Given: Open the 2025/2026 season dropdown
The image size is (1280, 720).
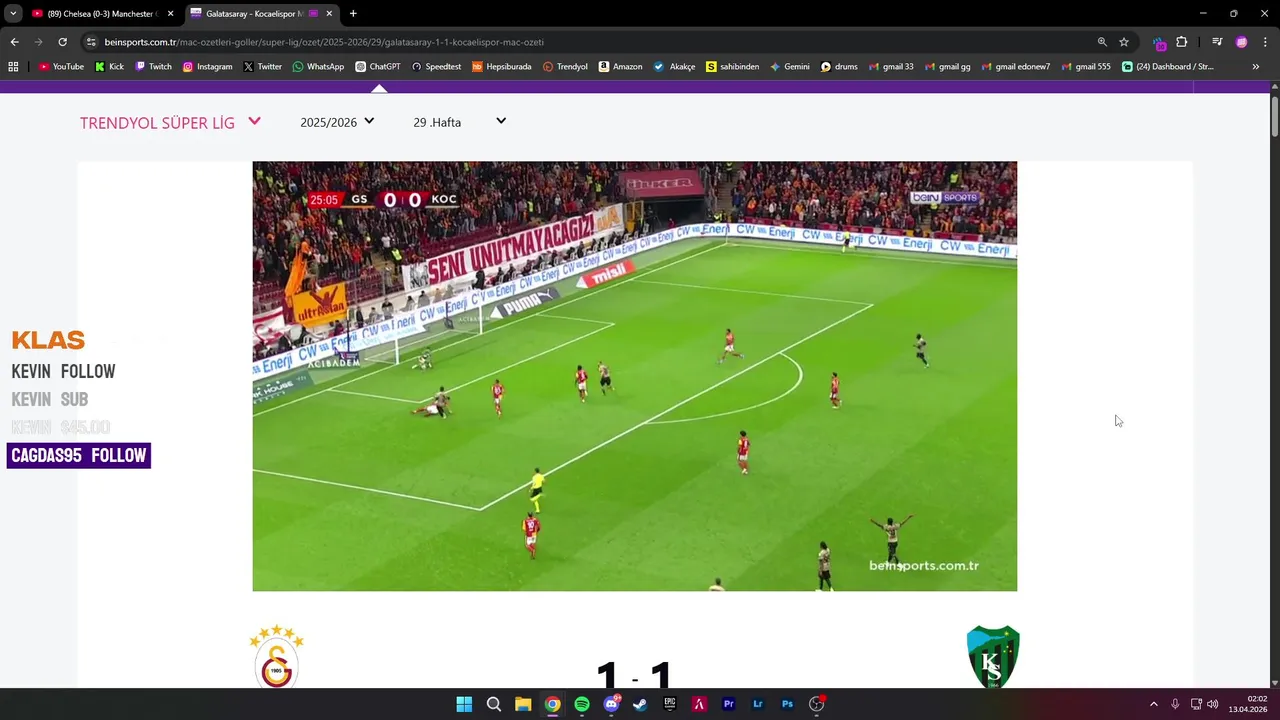Looking at the screenshot, I should click(x=337, y=122).
